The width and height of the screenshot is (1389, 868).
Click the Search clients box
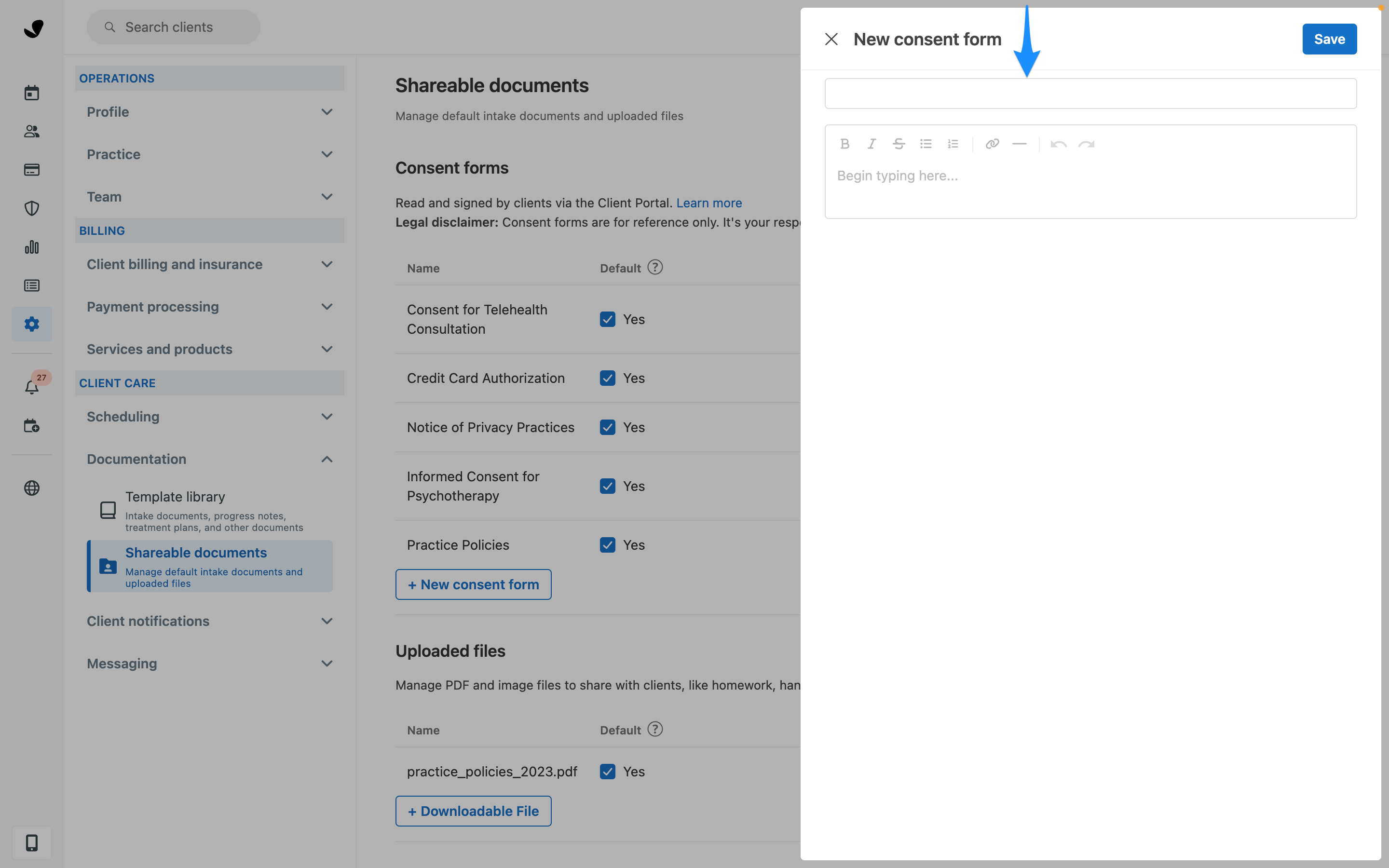[x=173, y=27]
